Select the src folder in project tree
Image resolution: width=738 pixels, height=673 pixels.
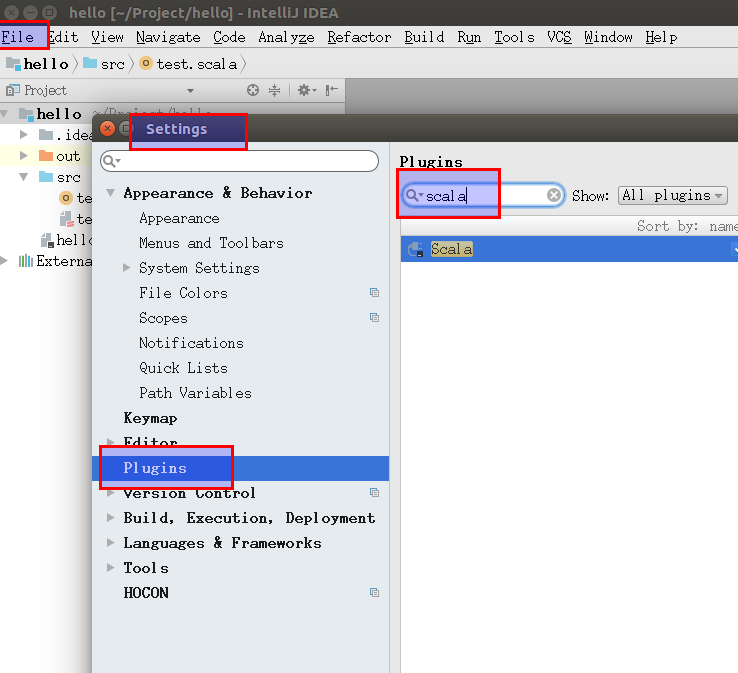tap(68, 177)
